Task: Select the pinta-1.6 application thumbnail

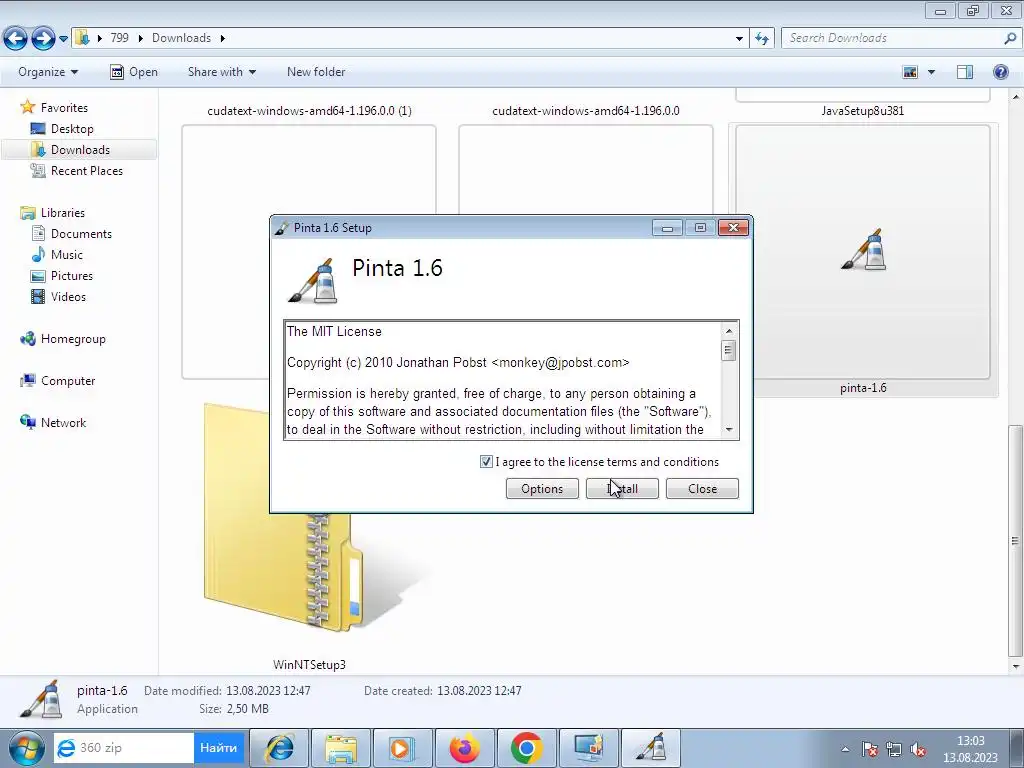Action: 863,251
